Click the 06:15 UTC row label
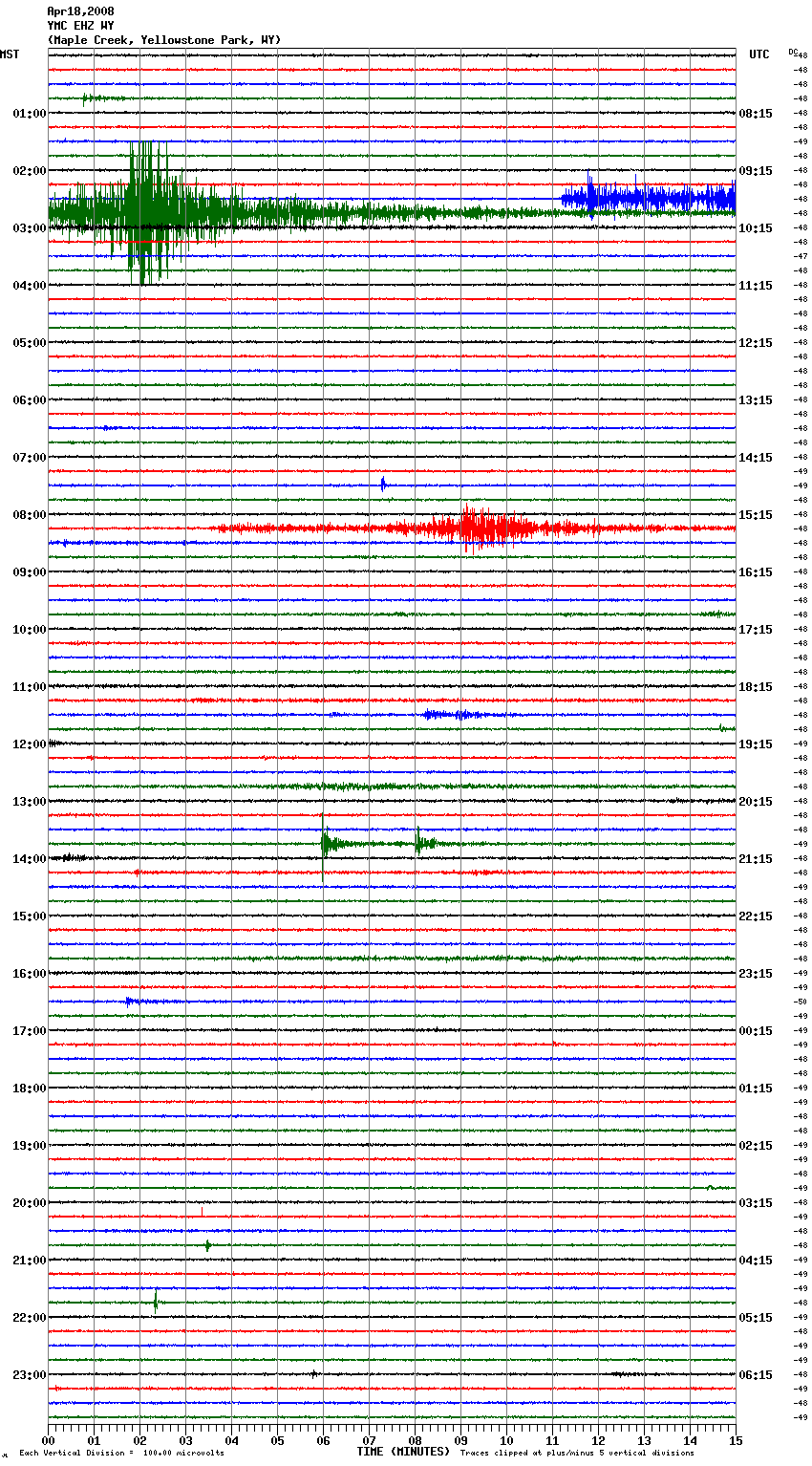 (756, 1375)
